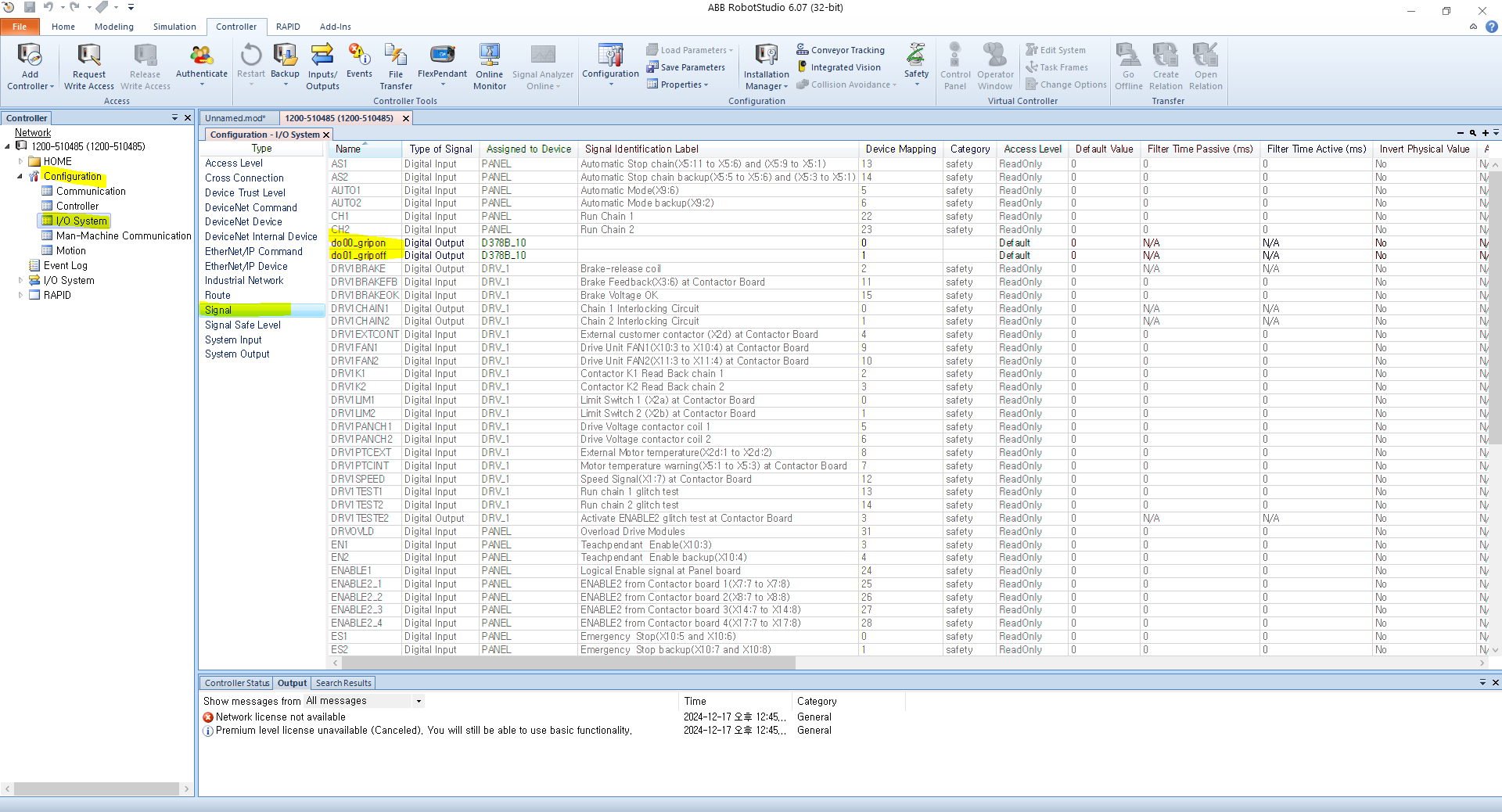
Task: Switch to Controller Status tab
Action: (237, 683)
